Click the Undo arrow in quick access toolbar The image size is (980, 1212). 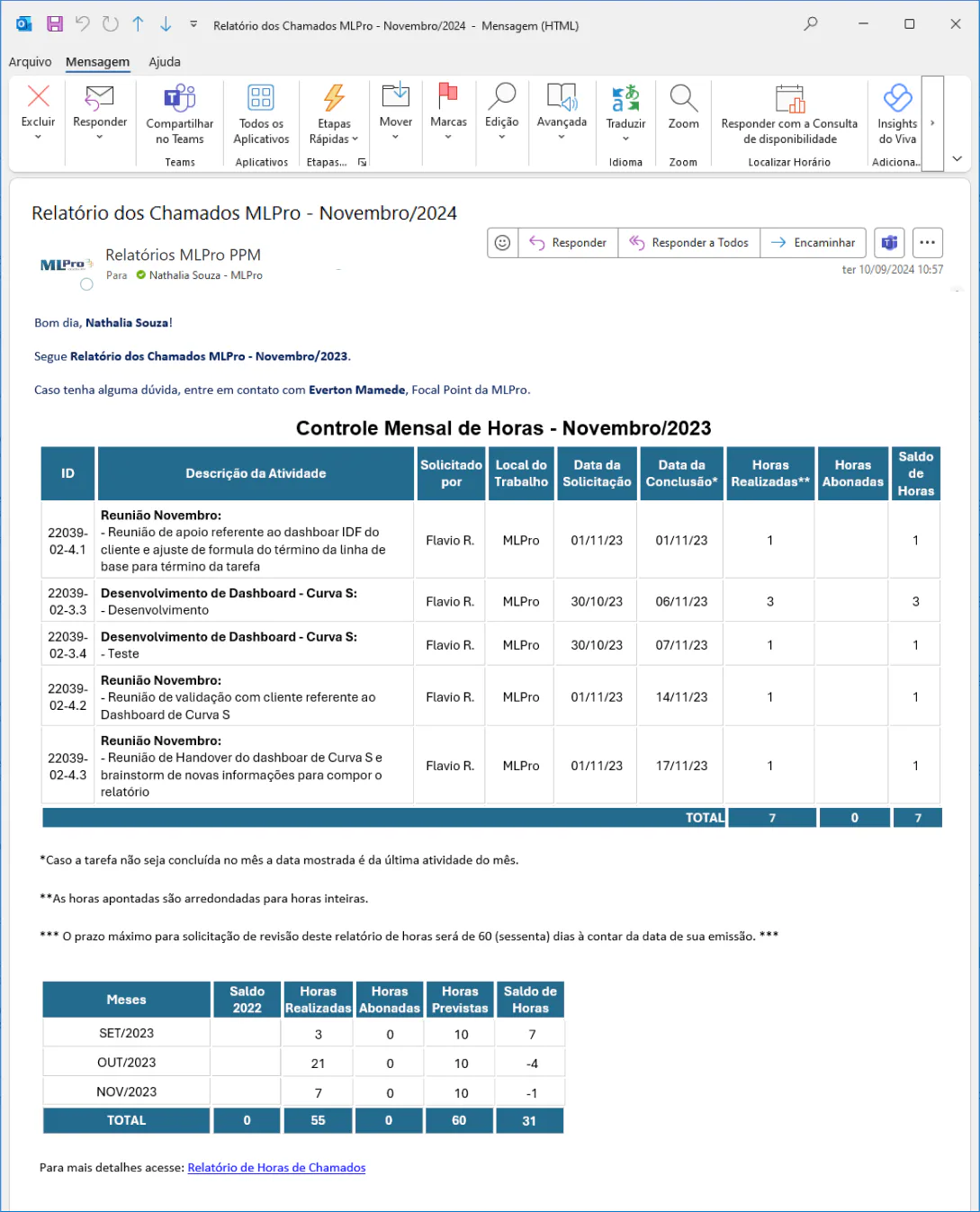click(83, 24)
